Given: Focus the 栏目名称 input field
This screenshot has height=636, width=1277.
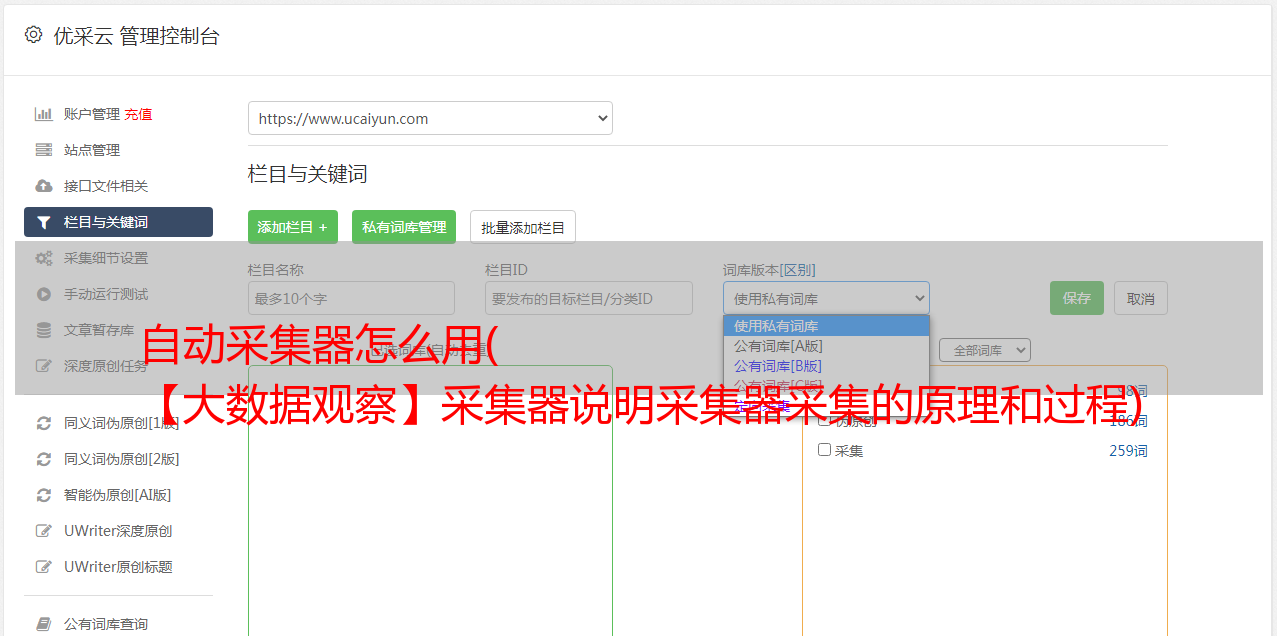Looking at the screenshot, I should [x=351, y=298].
